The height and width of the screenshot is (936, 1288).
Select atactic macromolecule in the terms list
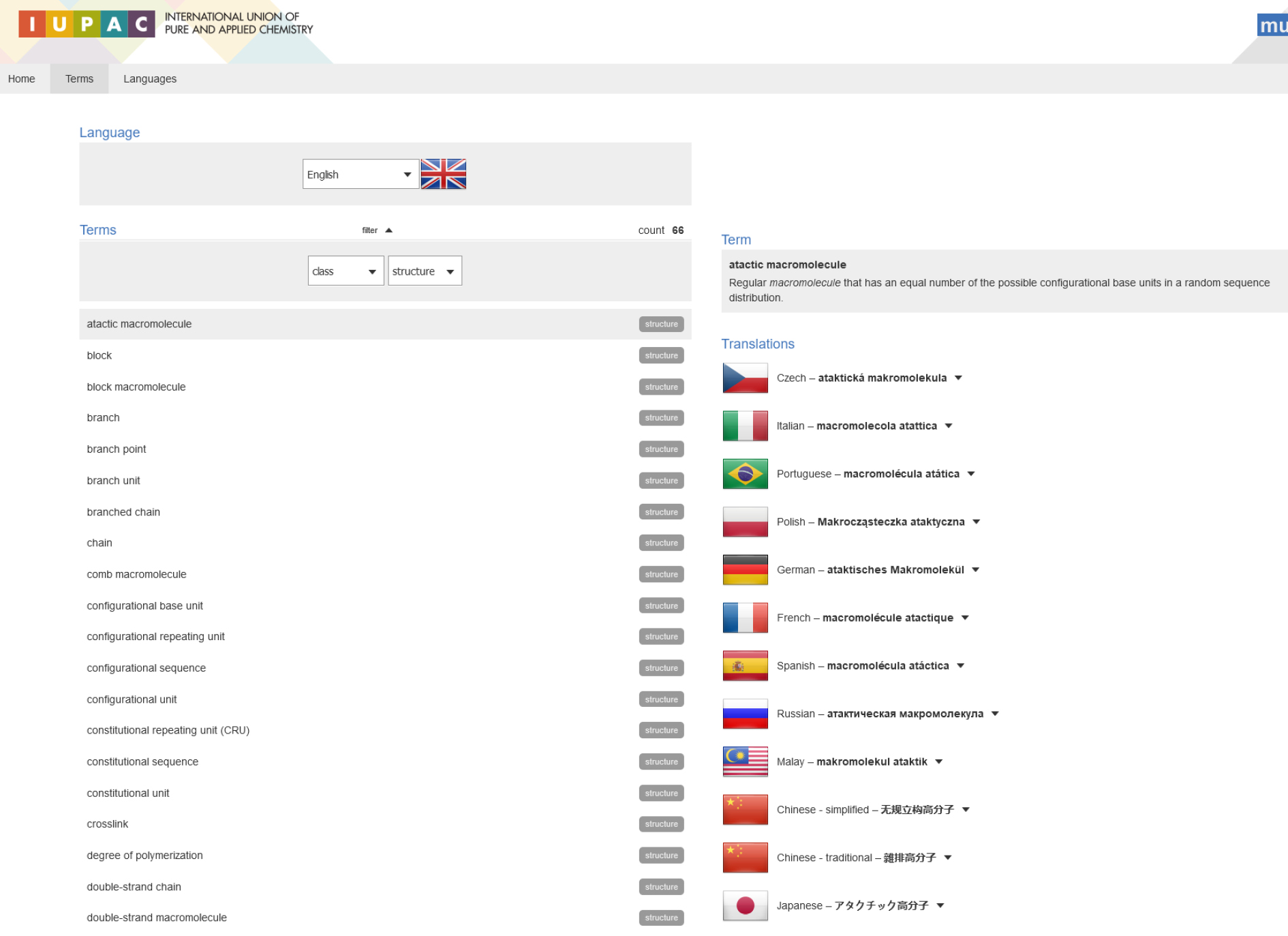pyautogui.click(x=138, y=324)
